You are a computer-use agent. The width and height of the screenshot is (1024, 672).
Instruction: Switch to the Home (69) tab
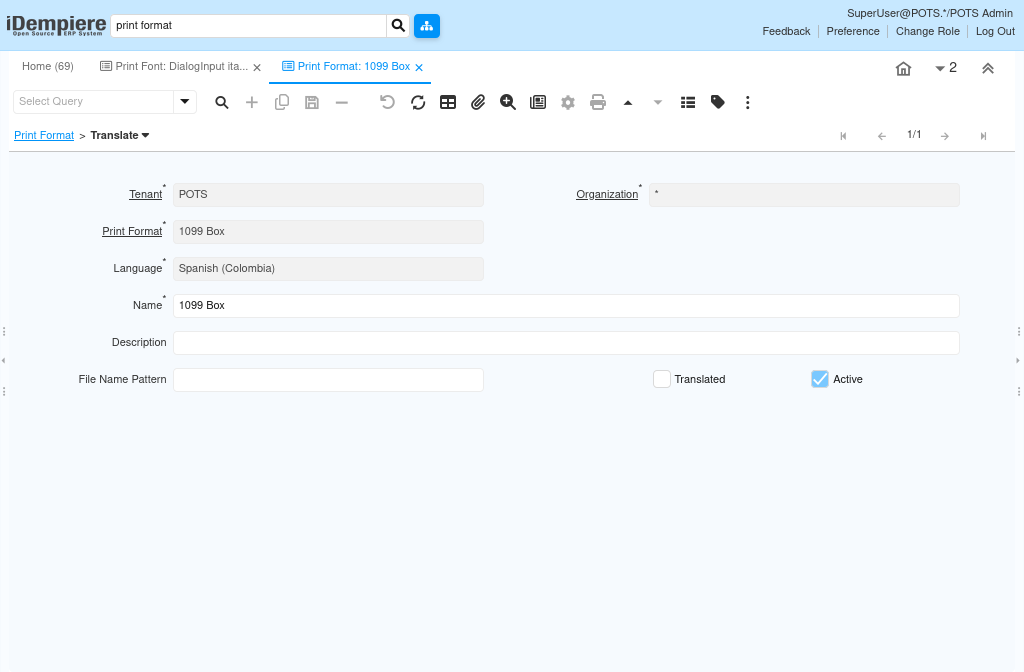pos(48,67)
